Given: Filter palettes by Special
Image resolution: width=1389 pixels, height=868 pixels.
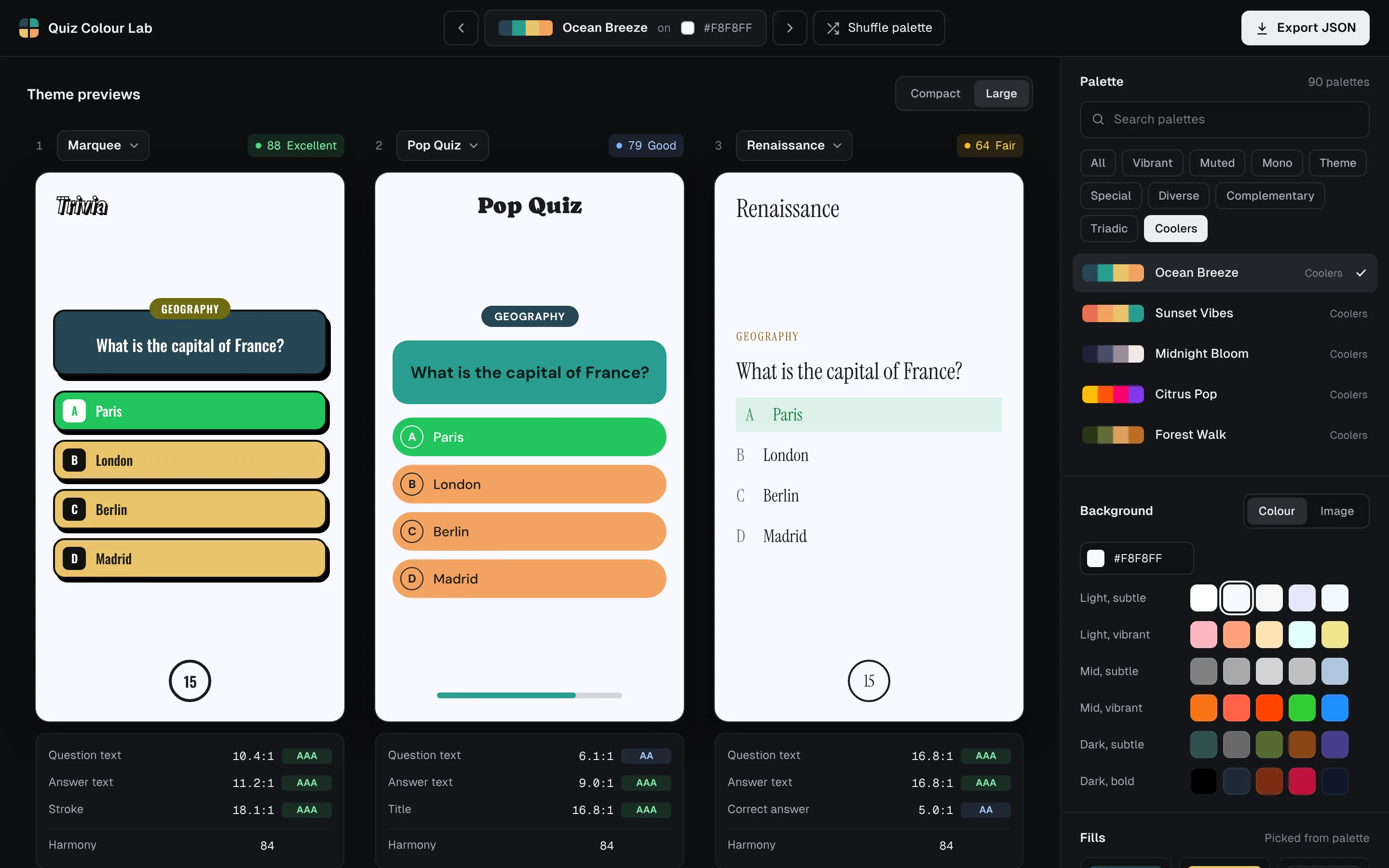Looking at the screenshot, I should [x=1111, y=196].
